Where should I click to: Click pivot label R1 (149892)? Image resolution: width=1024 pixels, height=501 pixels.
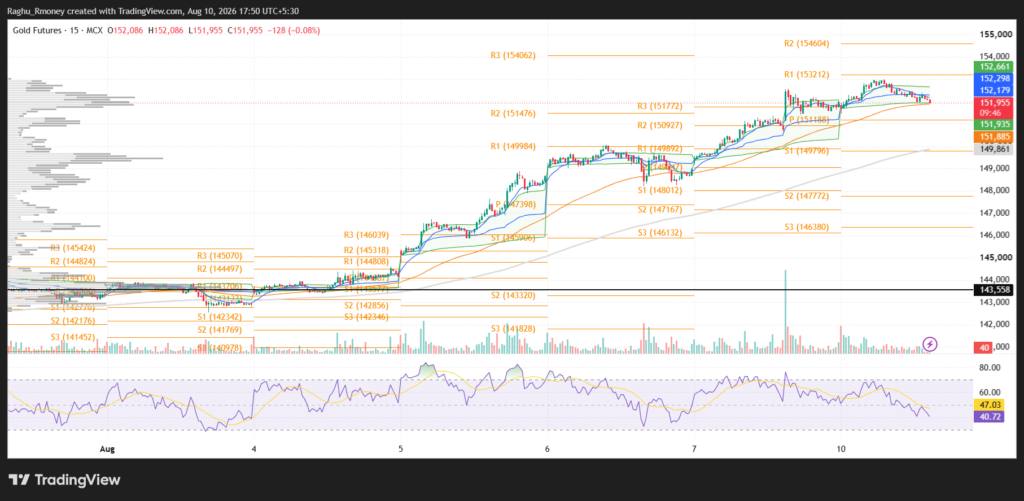tap(660, 148)
